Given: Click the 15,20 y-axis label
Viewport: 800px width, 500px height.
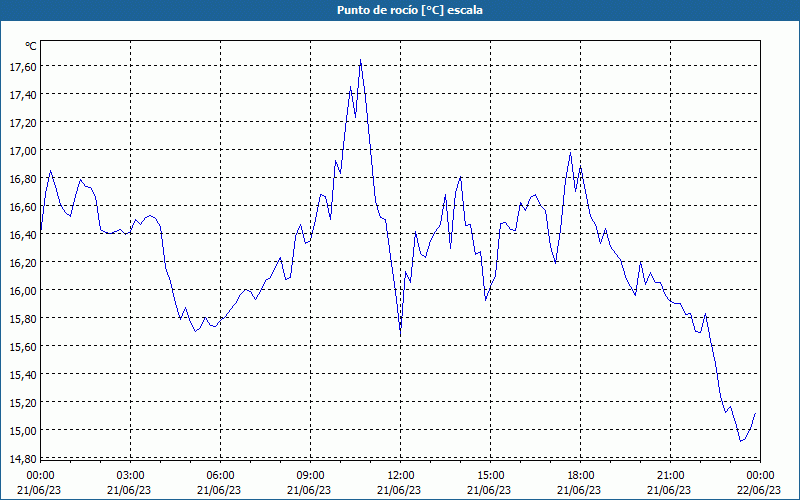Looking at the screenshot, I should 23,403.
